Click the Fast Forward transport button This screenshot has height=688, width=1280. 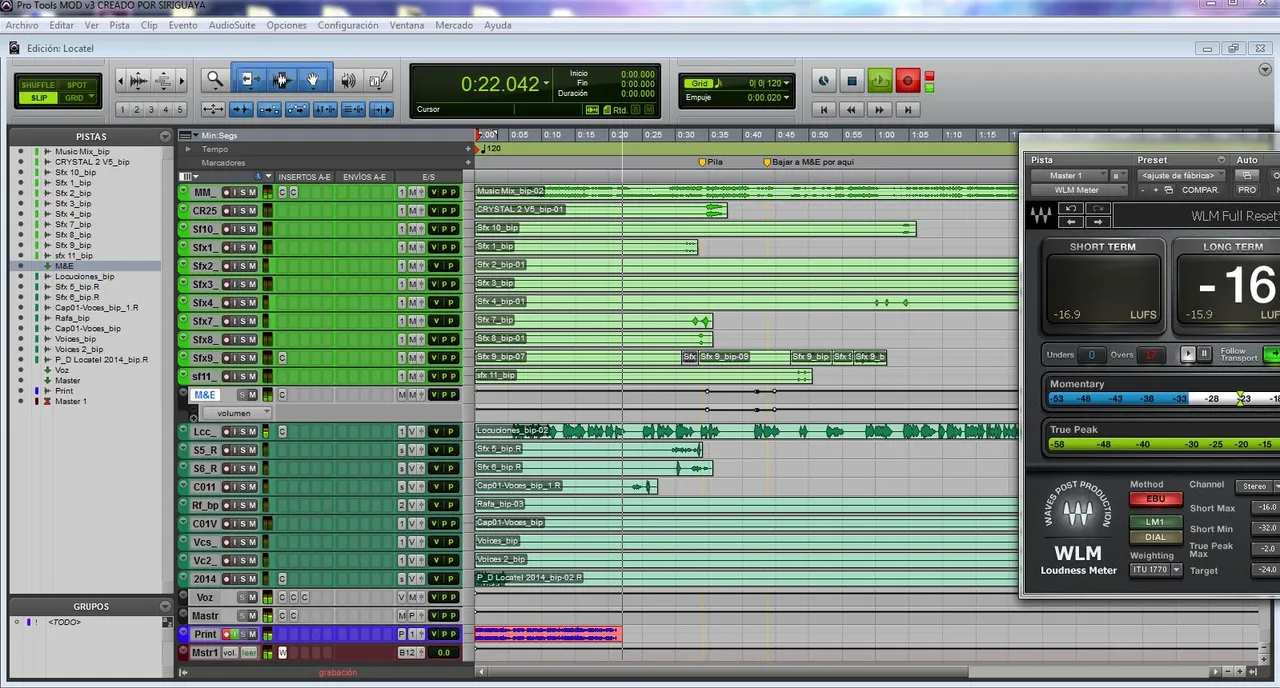click(x=880, y=109)
